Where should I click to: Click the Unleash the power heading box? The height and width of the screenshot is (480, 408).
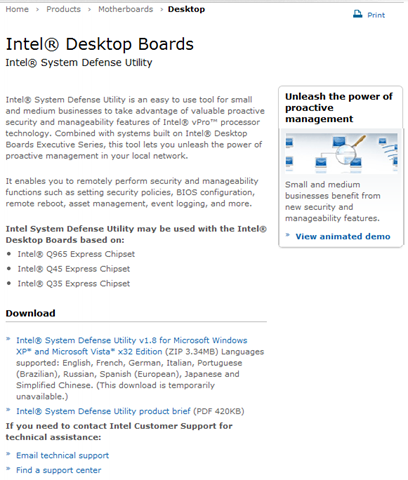(x=341, y=107)
